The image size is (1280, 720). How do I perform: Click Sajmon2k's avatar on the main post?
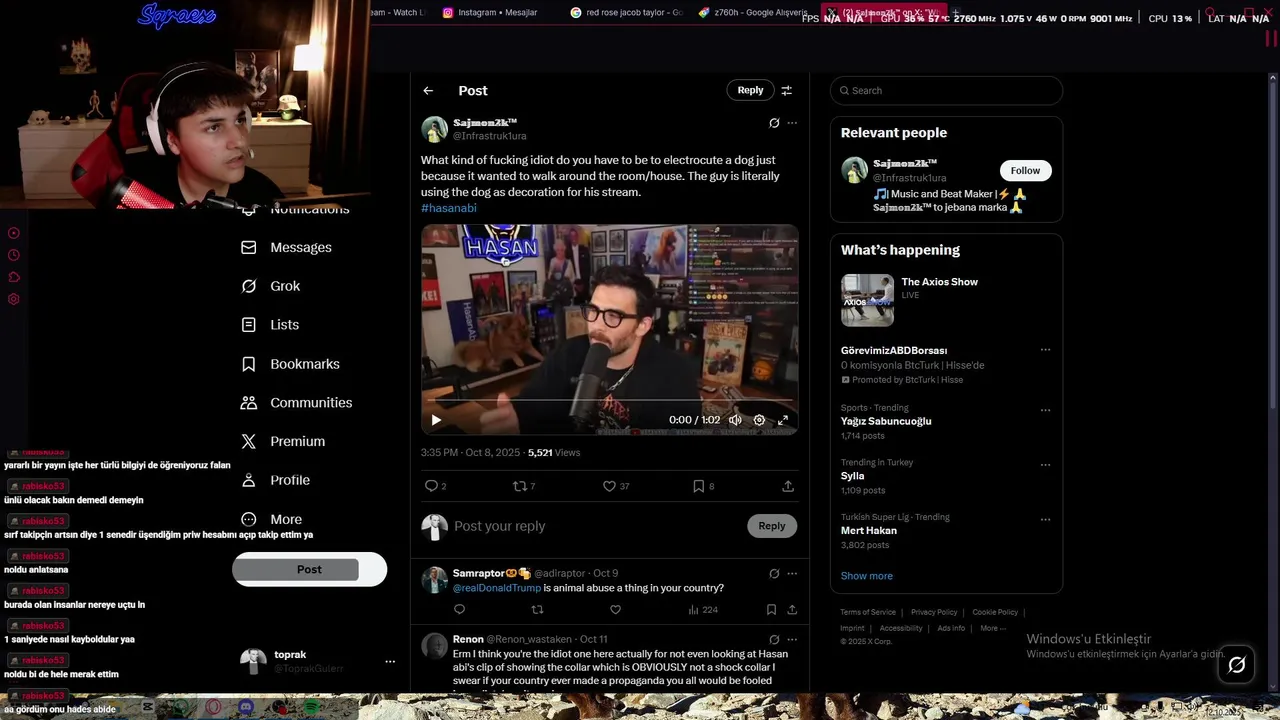pyautogui.click(x=434, y=129)
